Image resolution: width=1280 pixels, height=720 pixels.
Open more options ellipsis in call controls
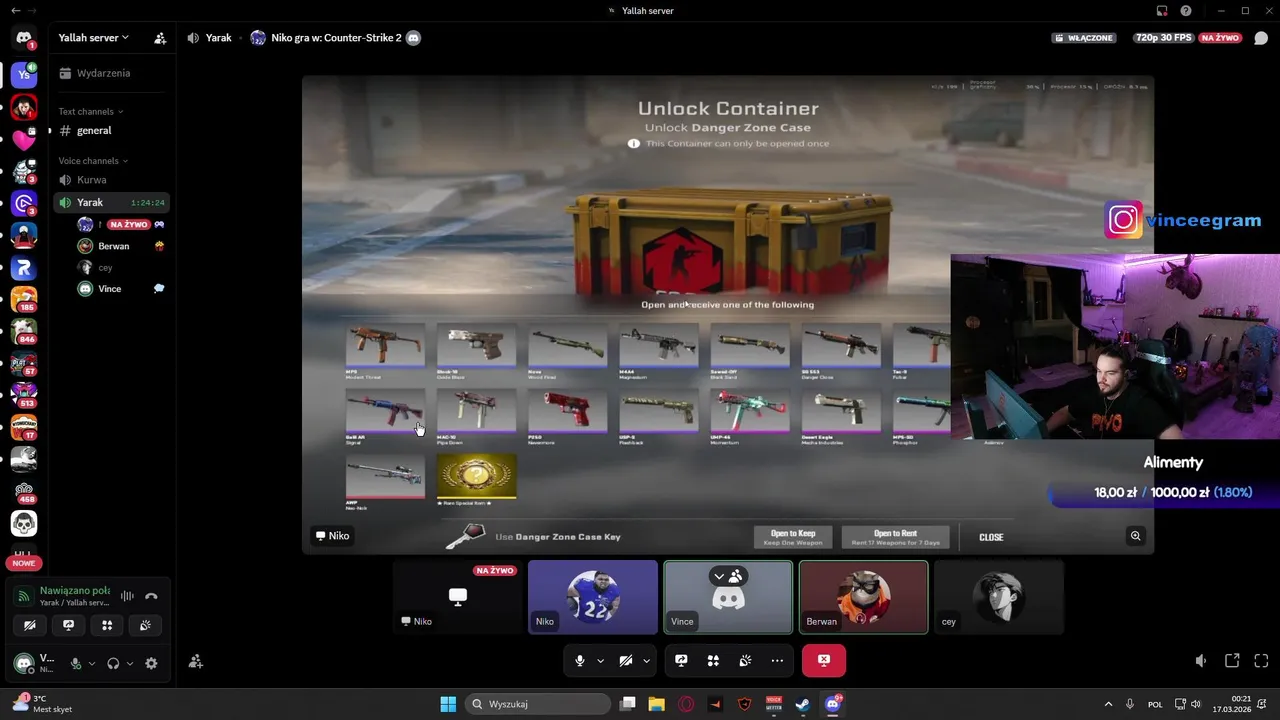777,661
